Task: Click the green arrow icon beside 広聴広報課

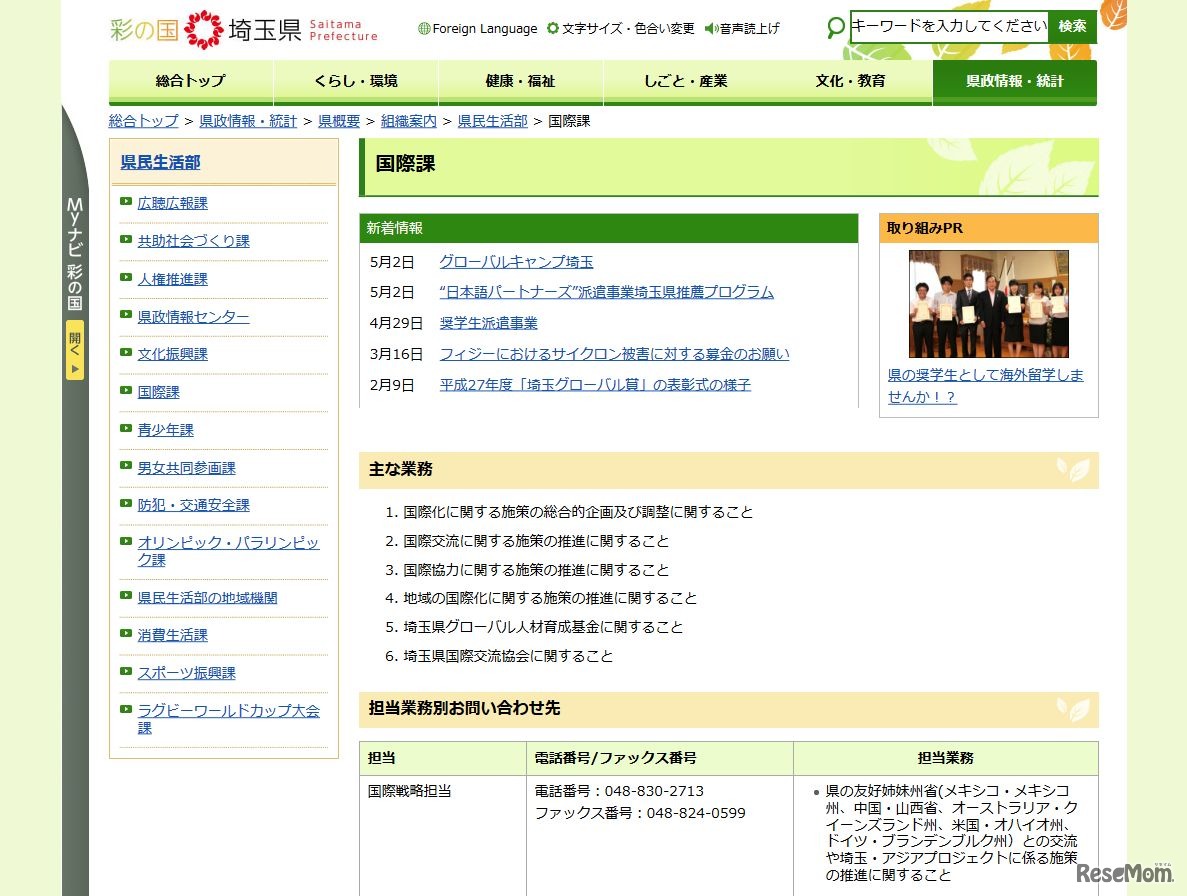Action: click(126, 202)
